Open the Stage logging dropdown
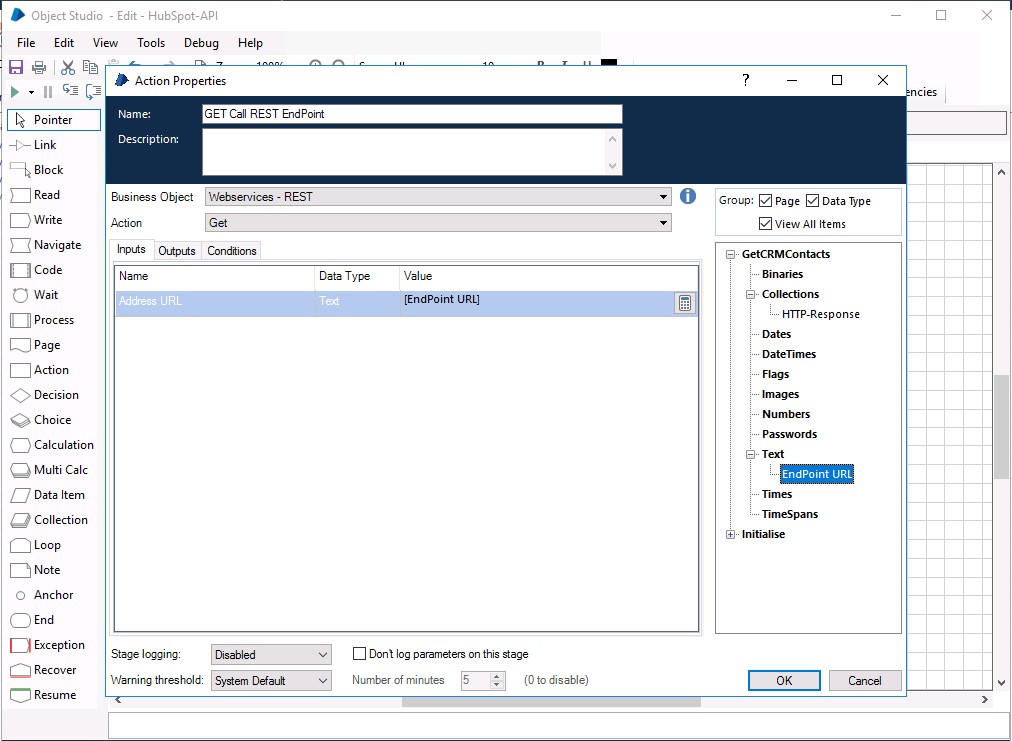The image size is (1012, 741). (271, 655)
